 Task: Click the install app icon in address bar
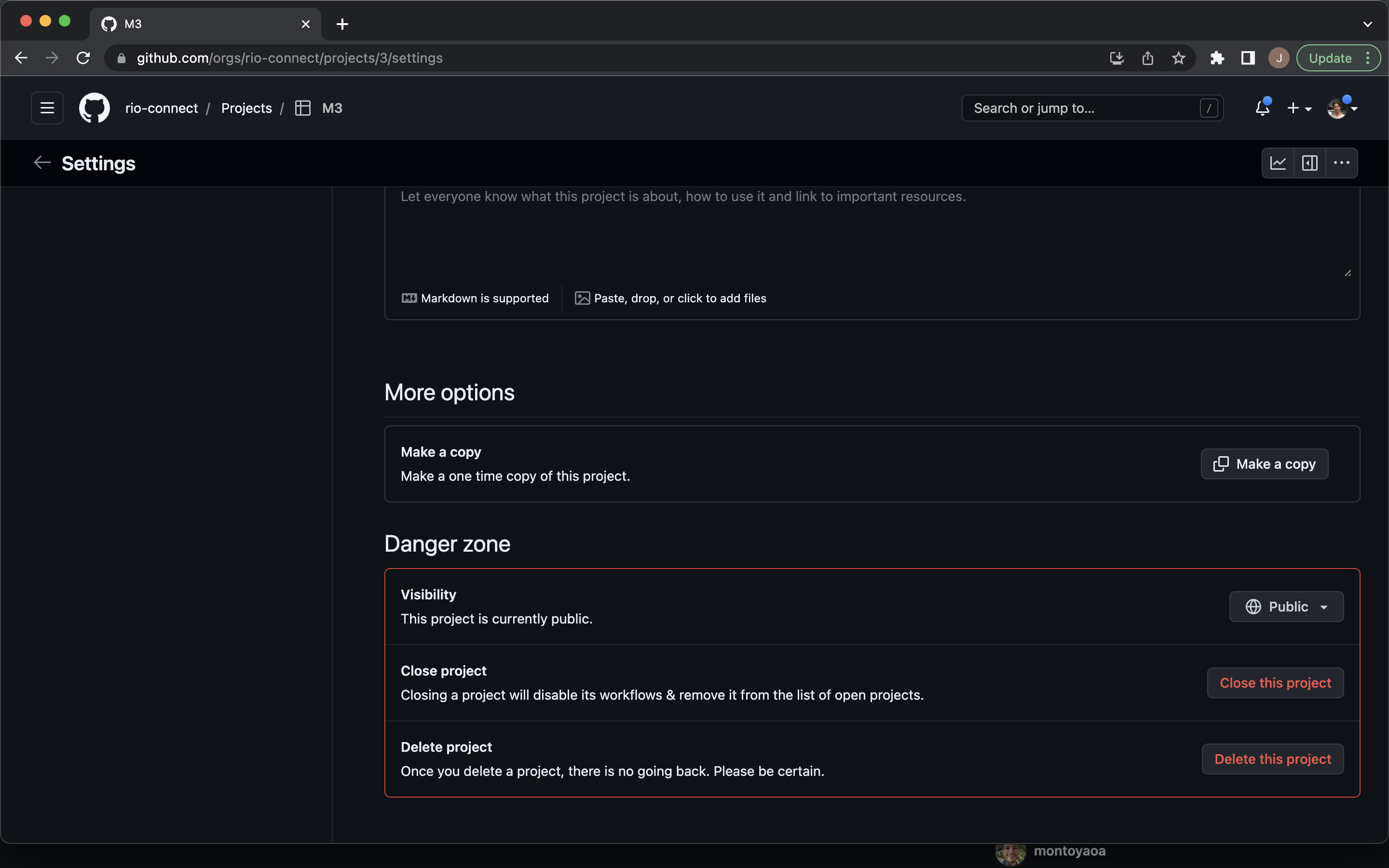pos(1117,58)
